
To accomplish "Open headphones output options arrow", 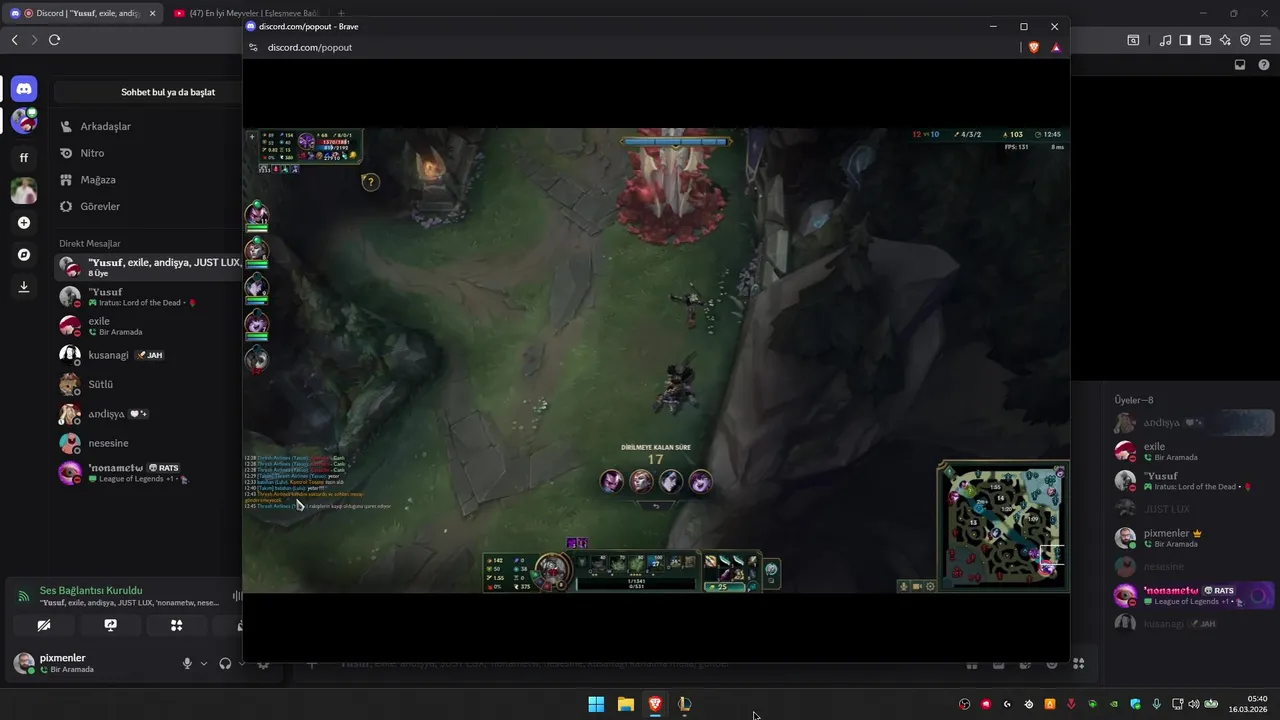I will (x=240, y=663).
